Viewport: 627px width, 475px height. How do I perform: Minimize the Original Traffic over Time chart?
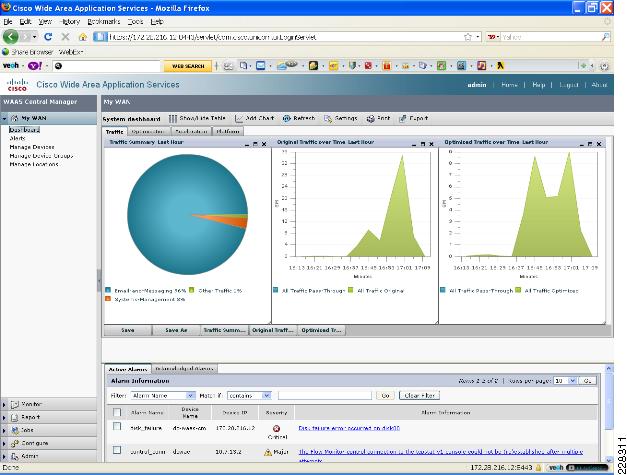tap(414, 144)
